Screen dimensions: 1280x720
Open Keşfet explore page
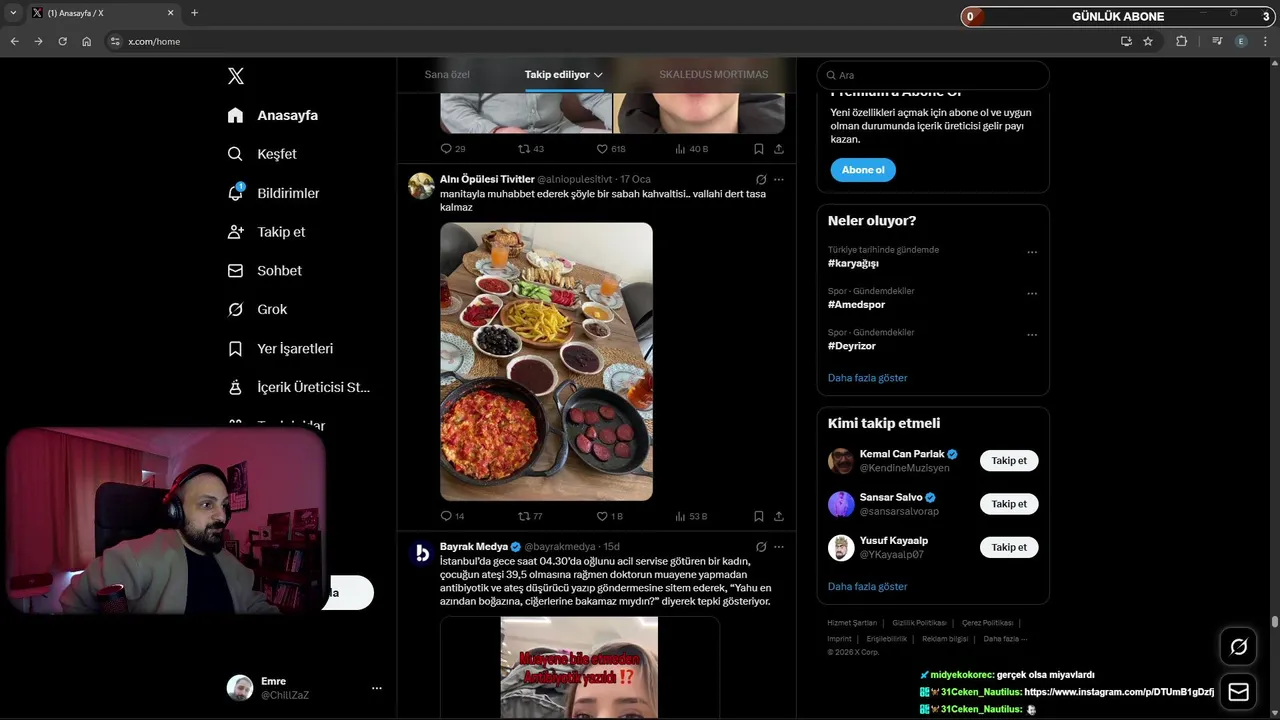pyautogui.click(x=262, y=154)
